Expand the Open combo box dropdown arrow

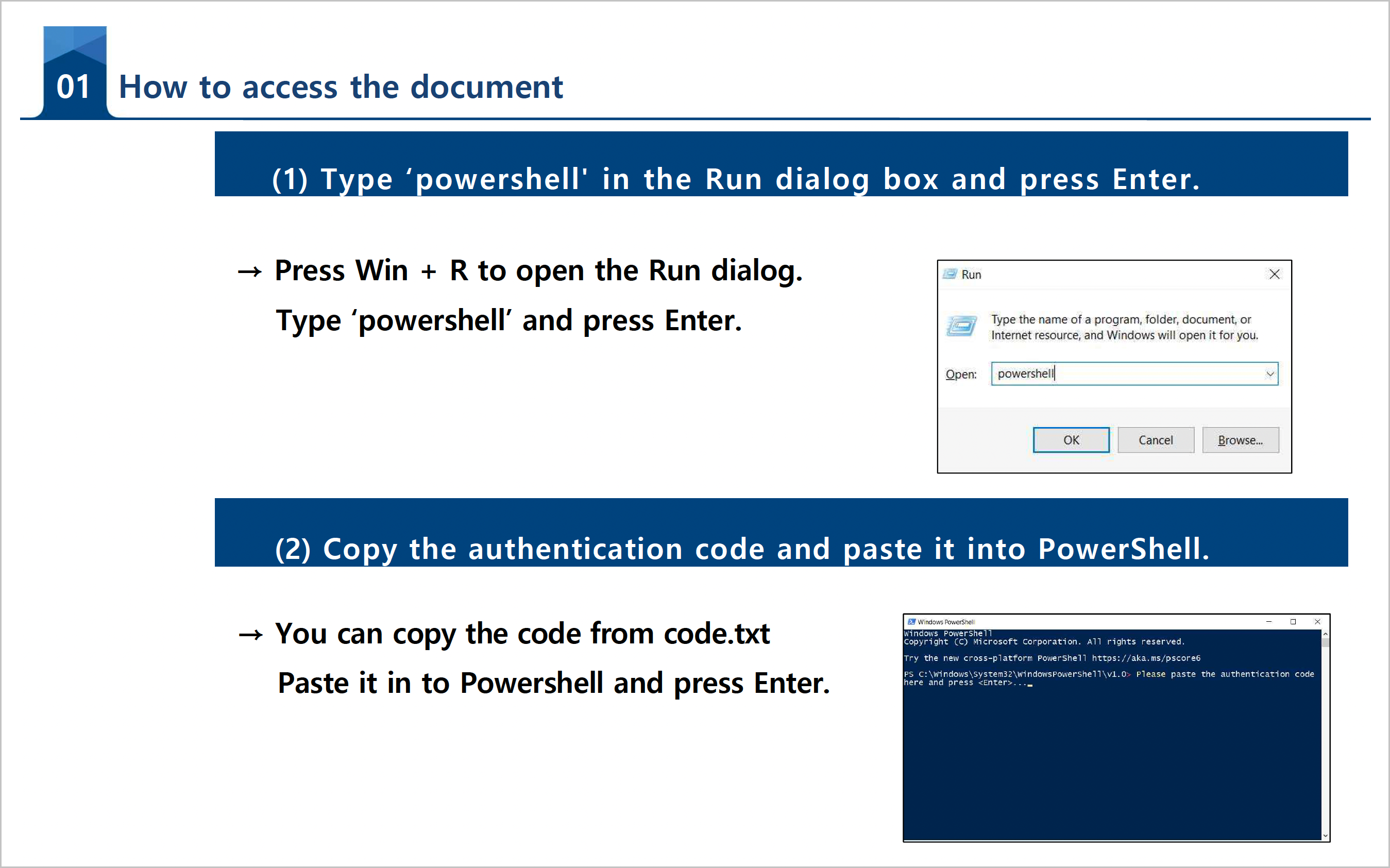point(1269,375)
